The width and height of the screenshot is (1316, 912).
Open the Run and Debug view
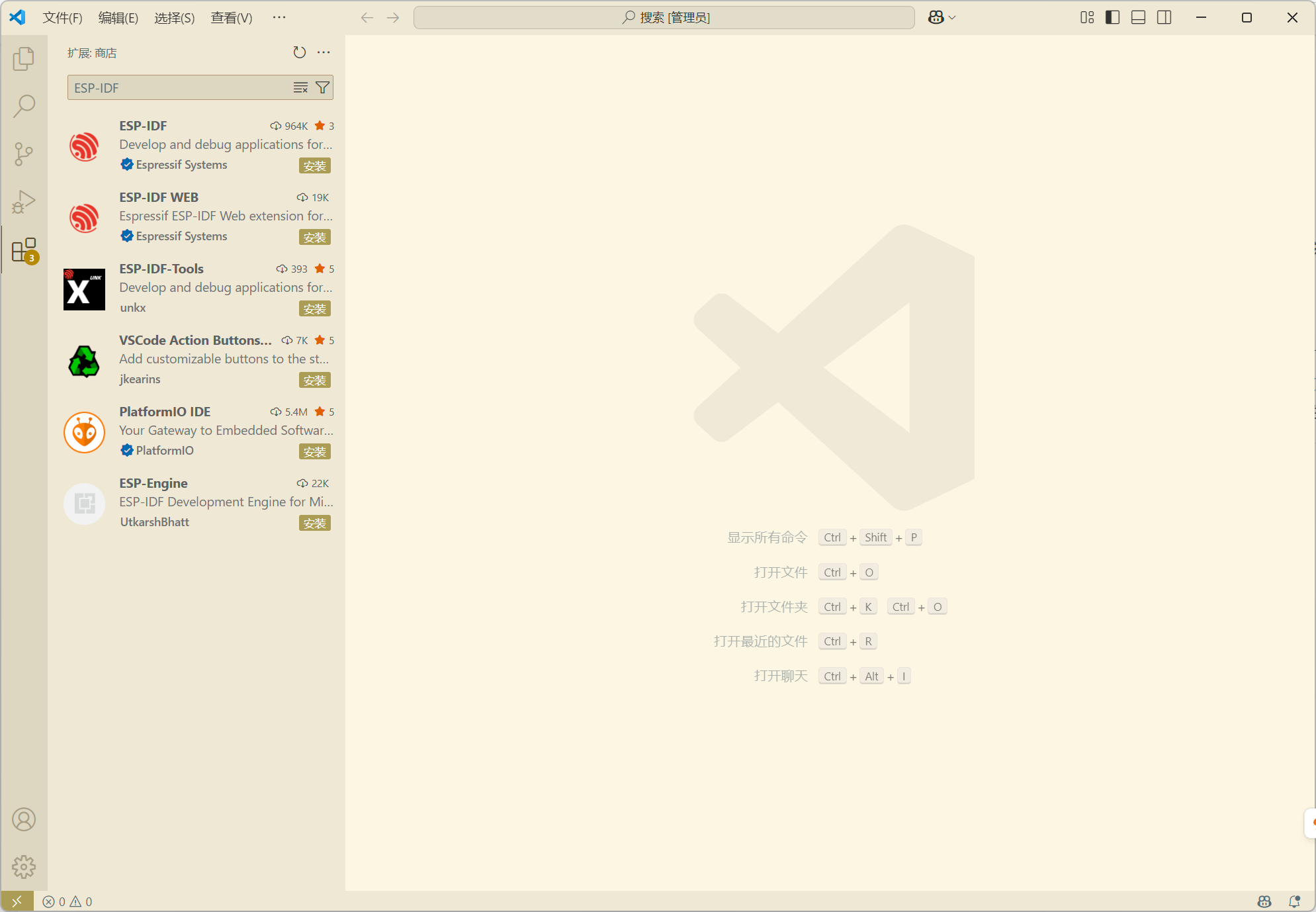click(24, 202)
